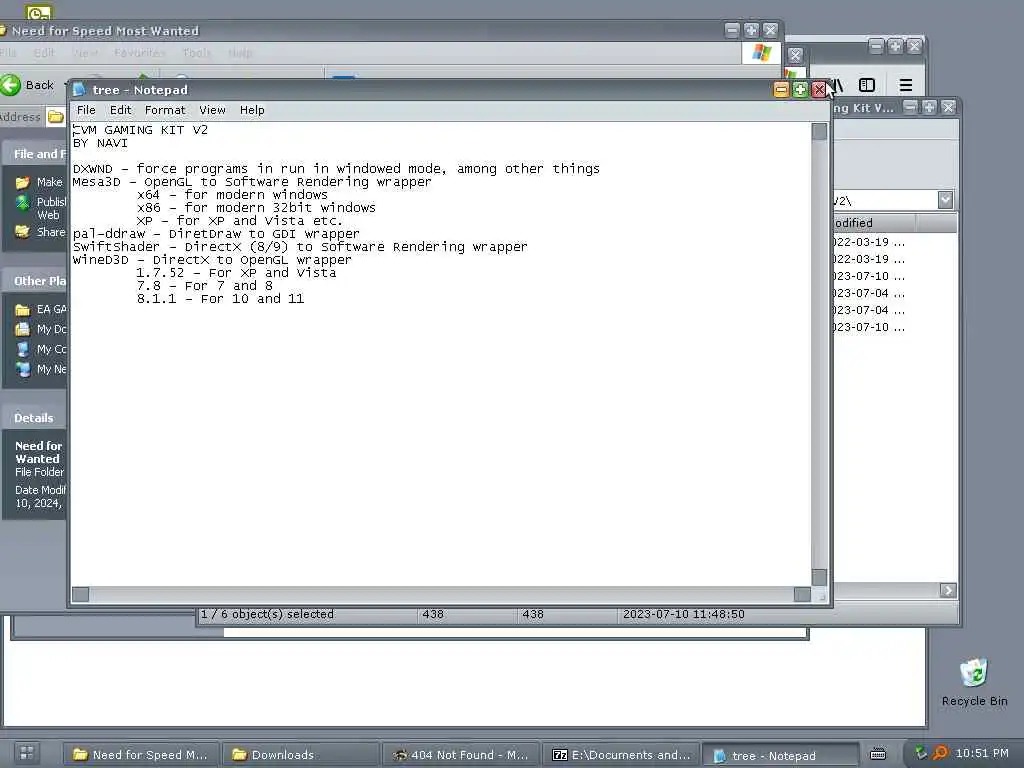This screenshot has width=1024, height=768.
Task: Click the Notepad horizontal scrollbar left arrow
Action: pyautogui.click(x=80, y=594)
